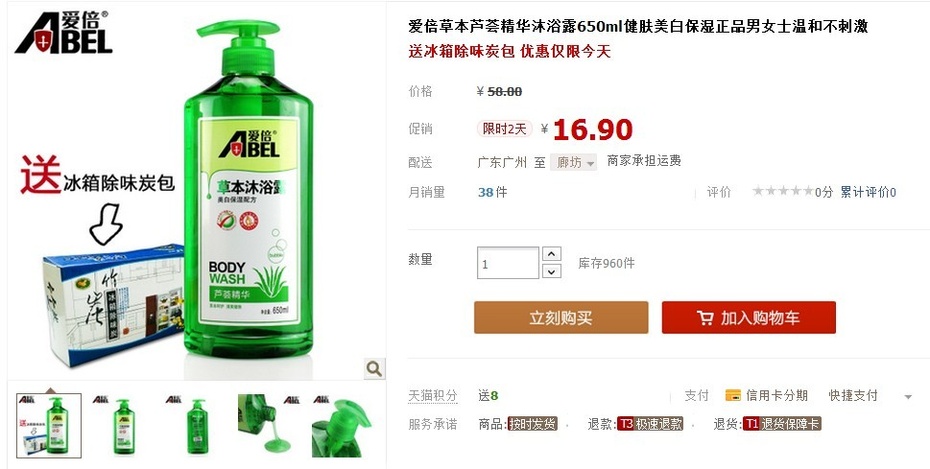Click the 按时发货 service badge
The width and height of the screenshot is (930, 469).
click(533, 424)
